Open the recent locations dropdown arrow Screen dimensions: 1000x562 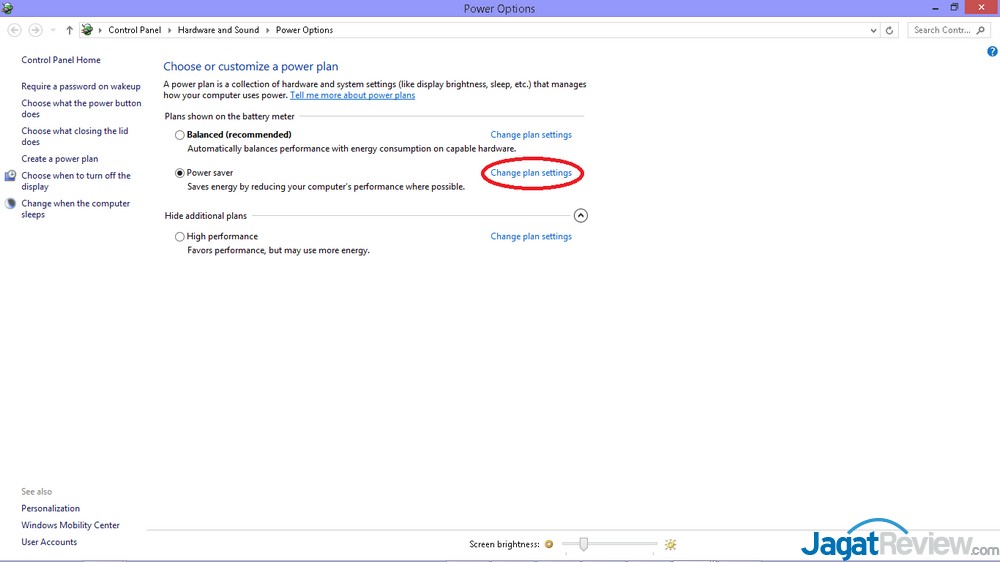click(x=52, y=30)
